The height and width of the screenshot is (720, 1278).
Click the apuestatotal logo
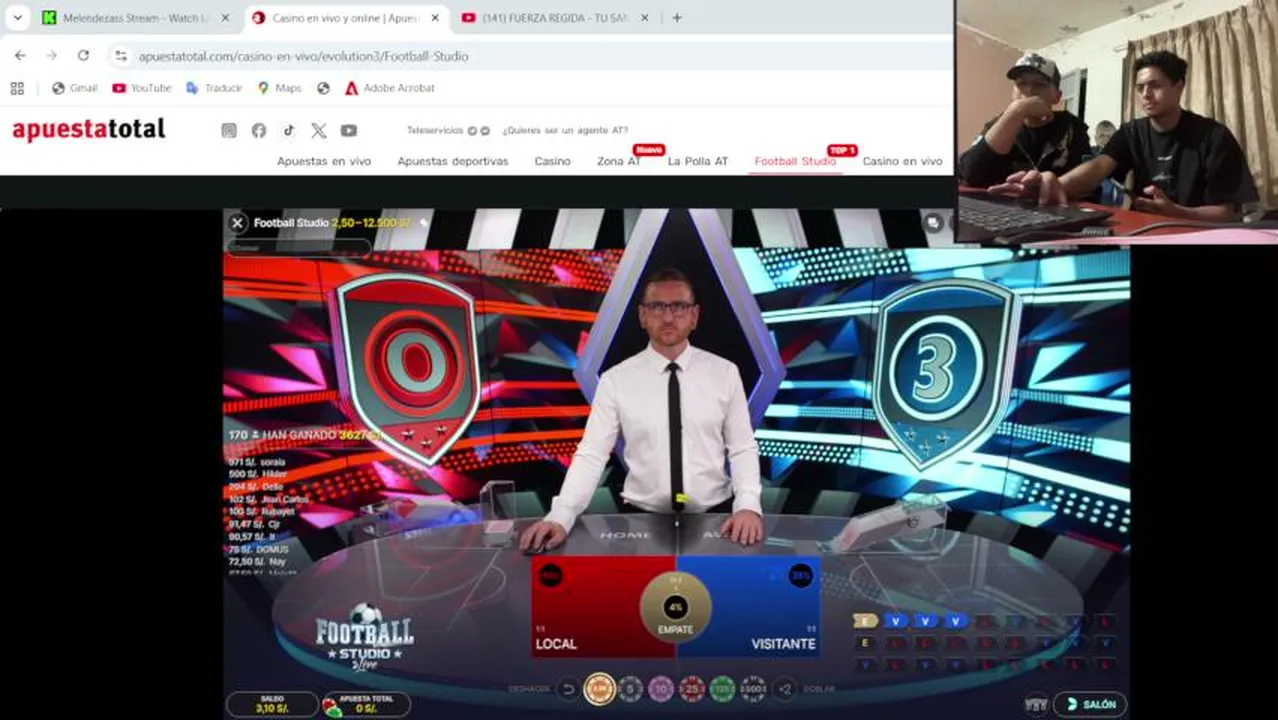pyautogui.click(x=89, y=130)
